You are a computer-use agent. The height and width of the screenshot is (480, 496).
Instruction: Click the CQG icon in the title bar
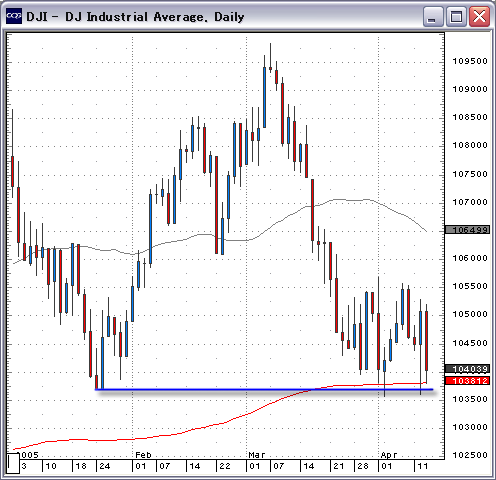(x=14, y=16)
